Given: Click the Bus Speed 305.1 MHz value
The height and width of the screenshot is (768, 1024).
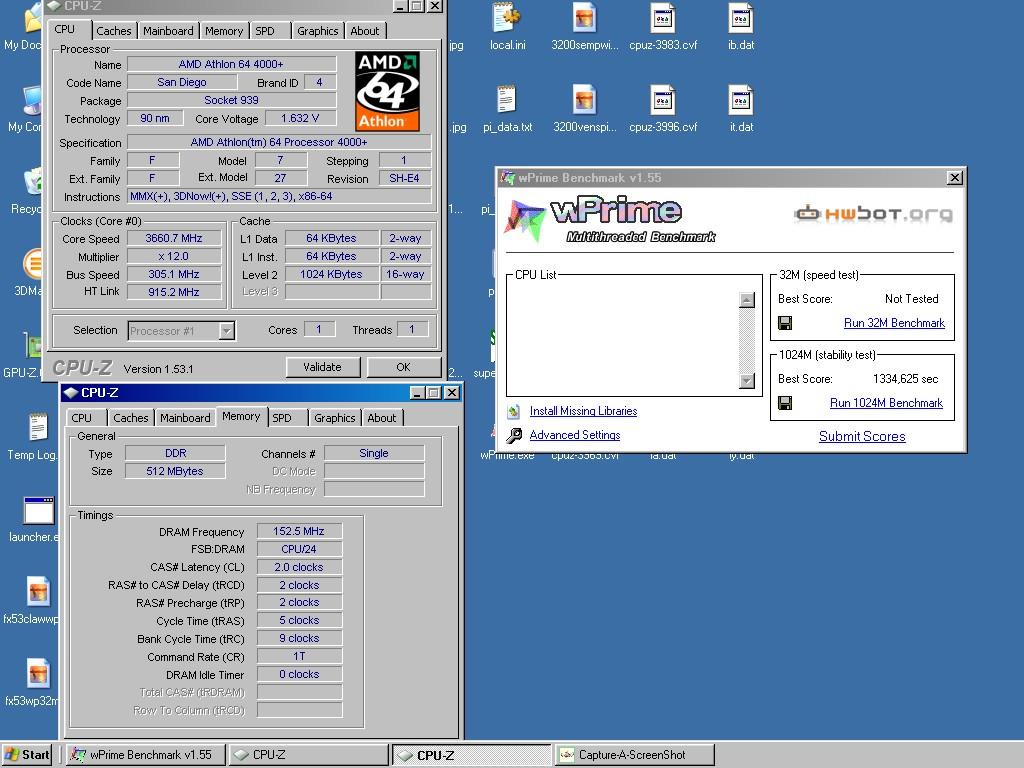Looking at the screenshot, I should tap(174, 274).
